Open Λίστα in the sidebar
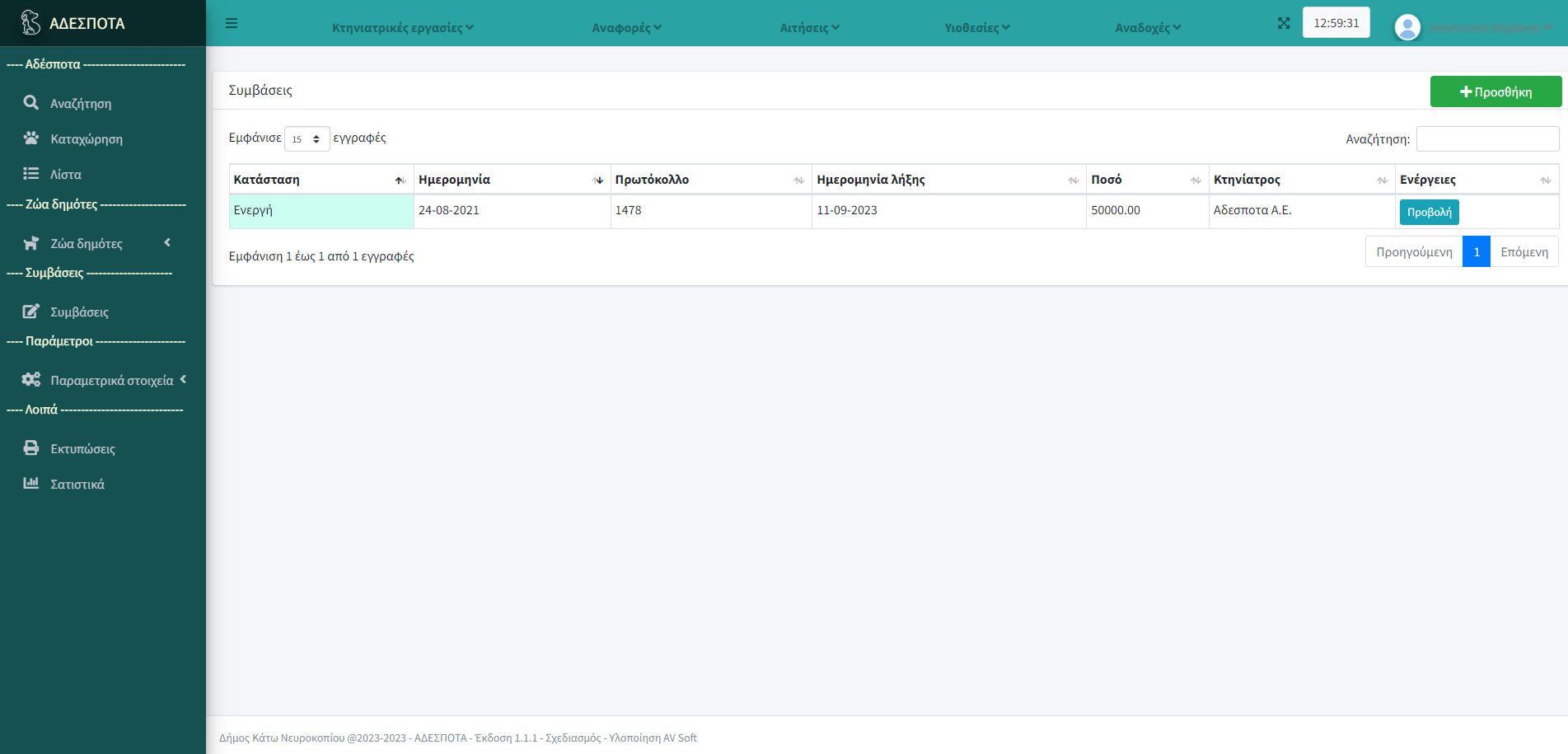 65,174
